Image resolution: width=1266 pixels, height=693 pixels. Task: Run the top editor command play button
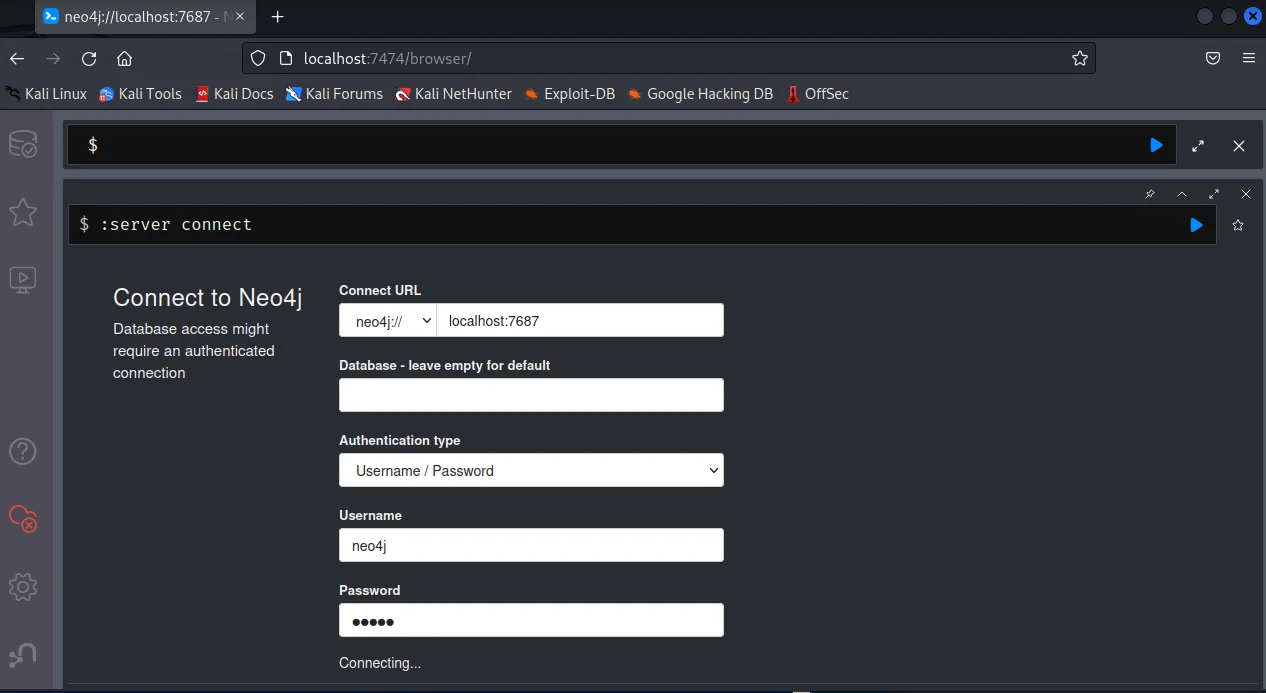click(1157, 145)
